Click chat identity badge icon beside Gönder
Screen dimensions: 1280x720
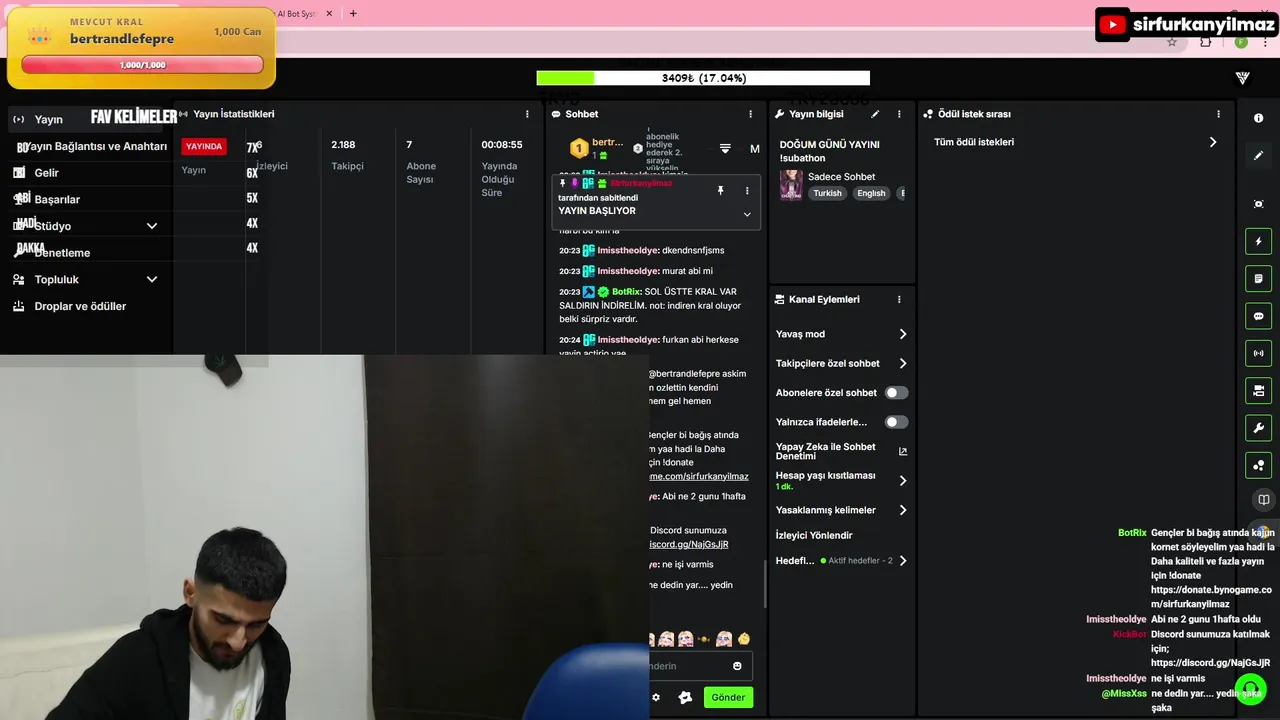tap(685, 697)
